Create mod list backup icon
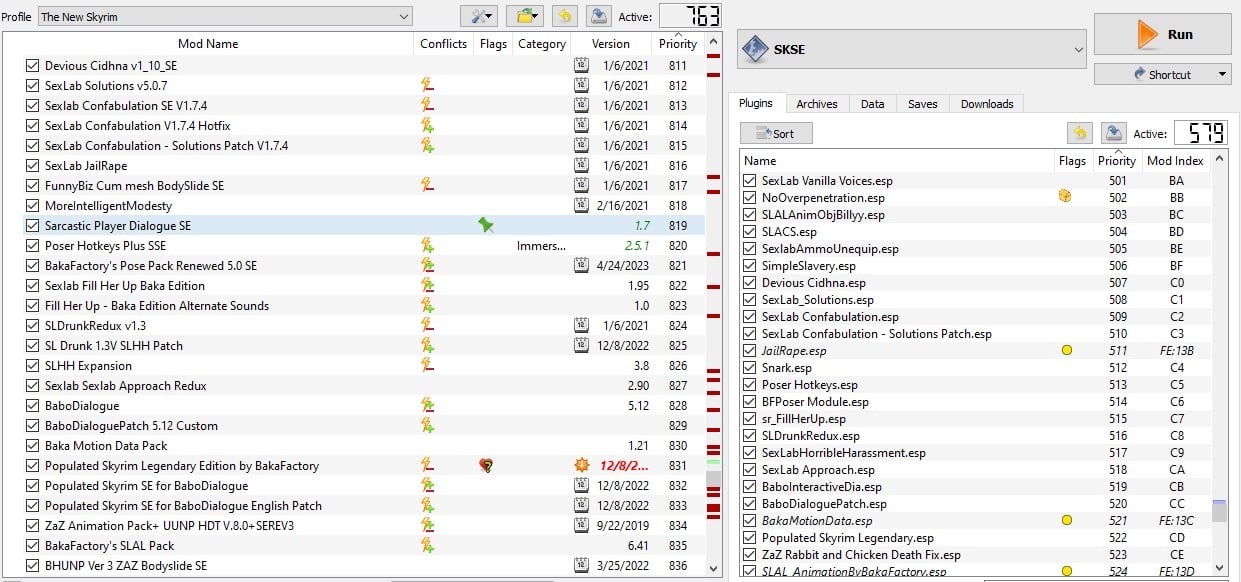The height and width of the screenshot is (582, 1241). (597, 16)
